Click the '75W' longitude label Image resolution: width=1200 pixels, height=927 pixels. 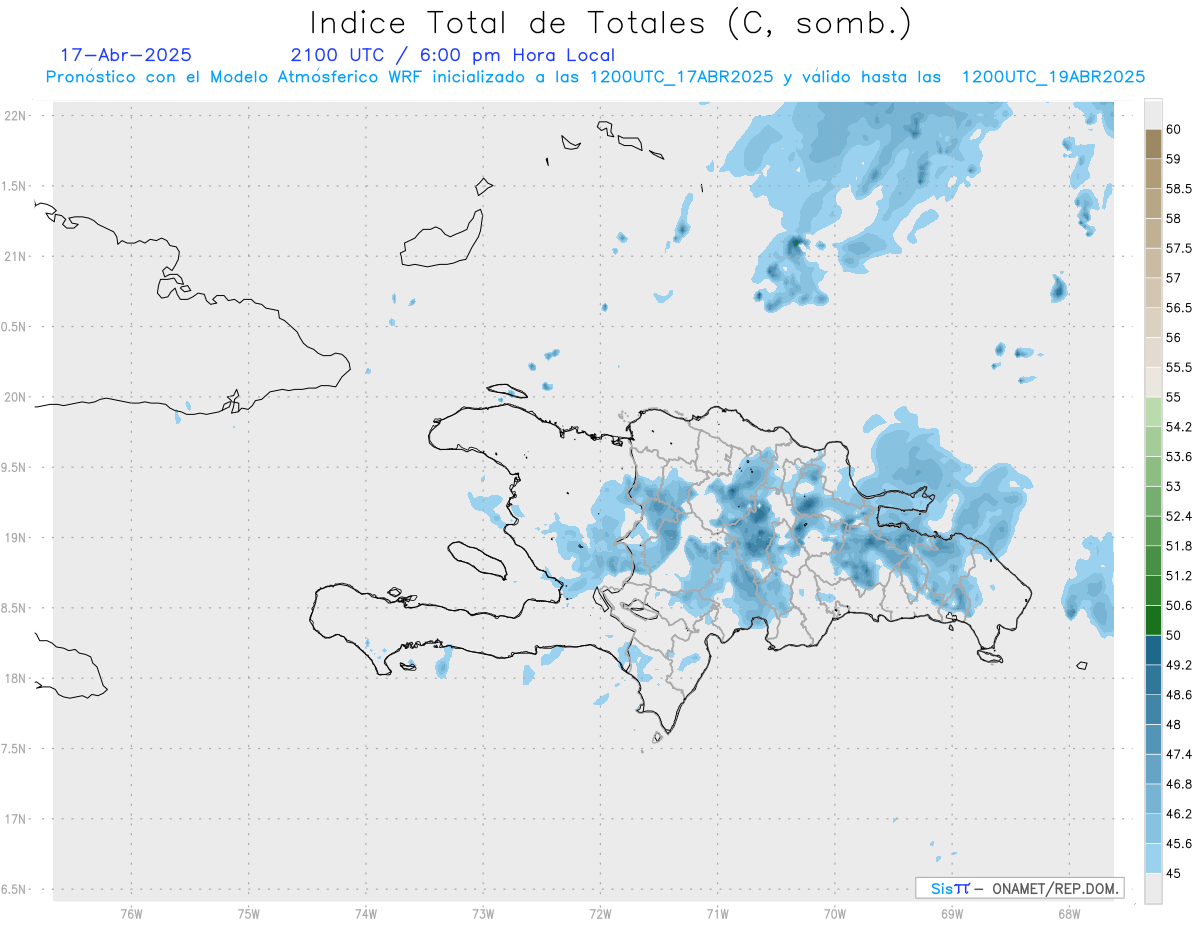[x=249, y=913]
